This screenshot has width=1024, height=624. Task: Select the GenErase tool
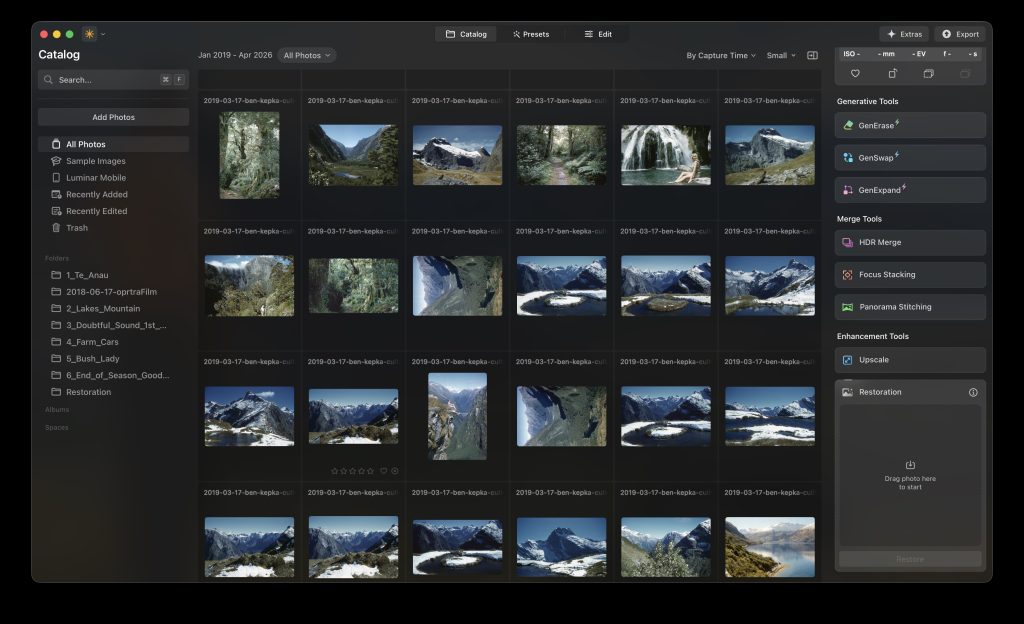(x=908, y=124)
